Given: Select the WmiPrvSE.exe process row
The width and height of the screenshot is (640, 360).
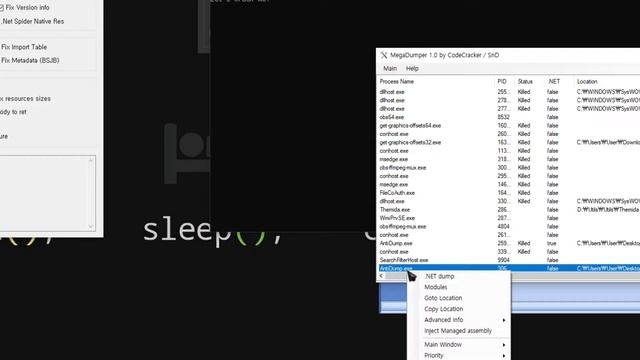Looking at the screenshot, I should [509, 218].
